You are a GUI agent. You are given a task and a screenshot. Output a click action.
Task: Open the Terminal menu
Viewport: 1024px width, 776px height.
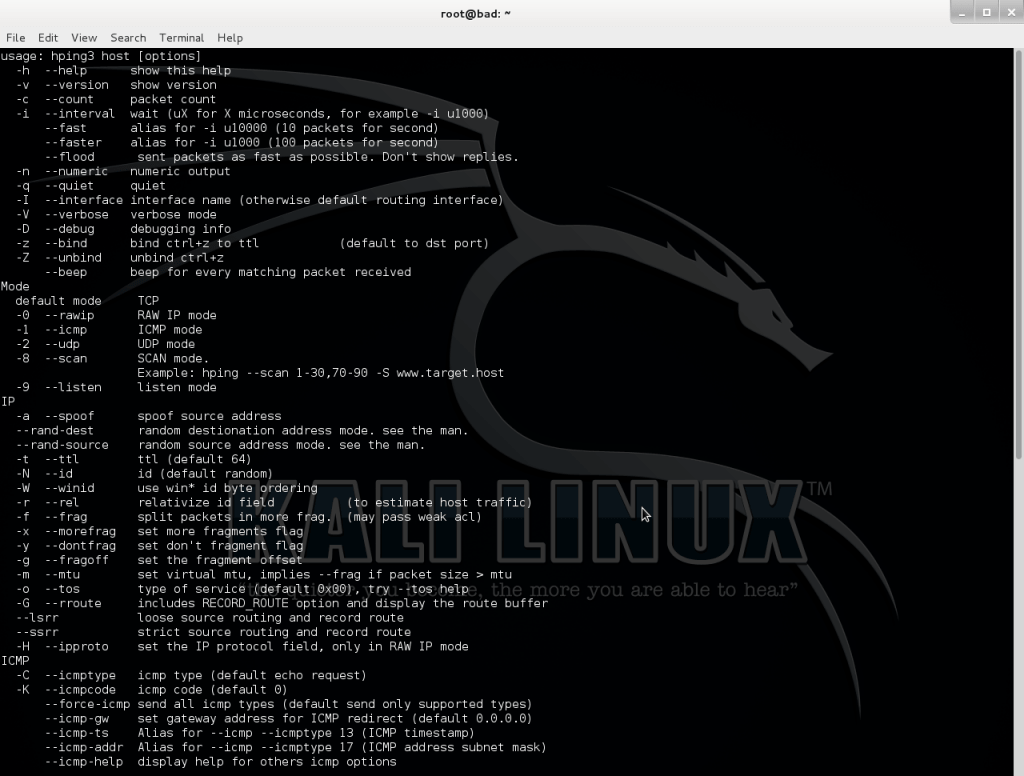click(x=182, y=38)
